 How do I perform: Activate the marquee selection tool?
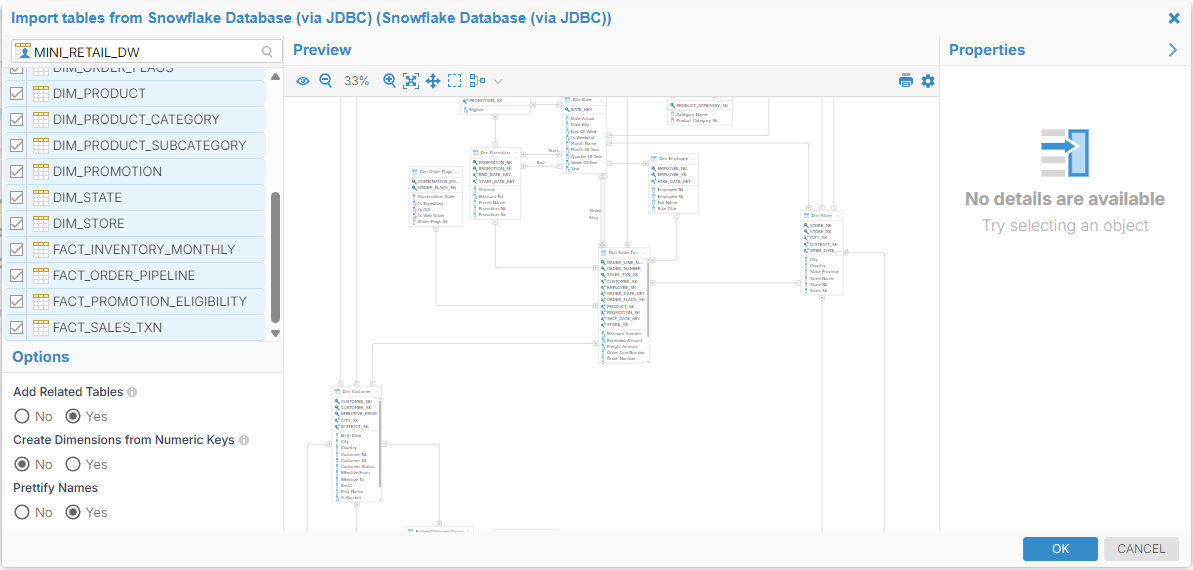(455, 81)
